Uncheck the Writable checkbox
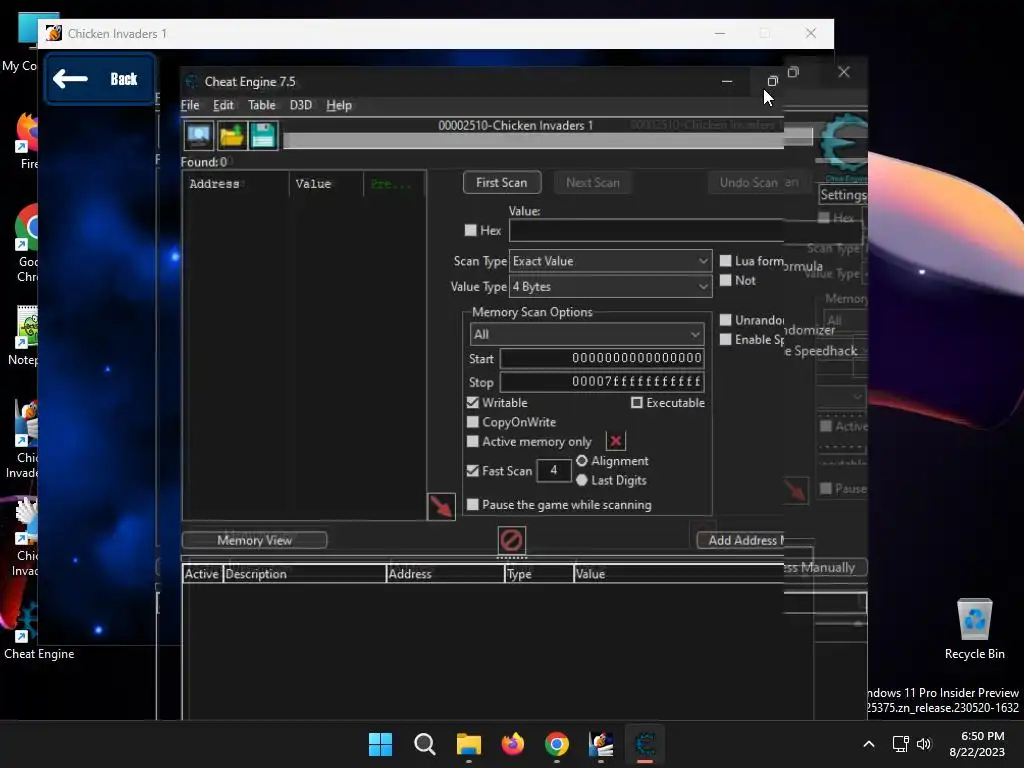 (x=473, y=402)
